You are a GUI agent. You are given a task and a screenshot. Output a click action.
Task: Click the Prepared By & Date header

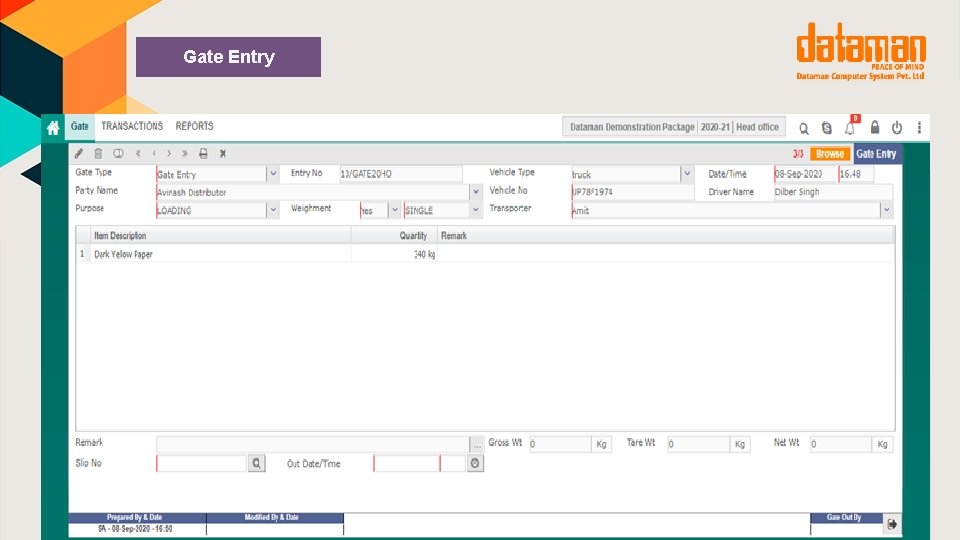point(137,517)
